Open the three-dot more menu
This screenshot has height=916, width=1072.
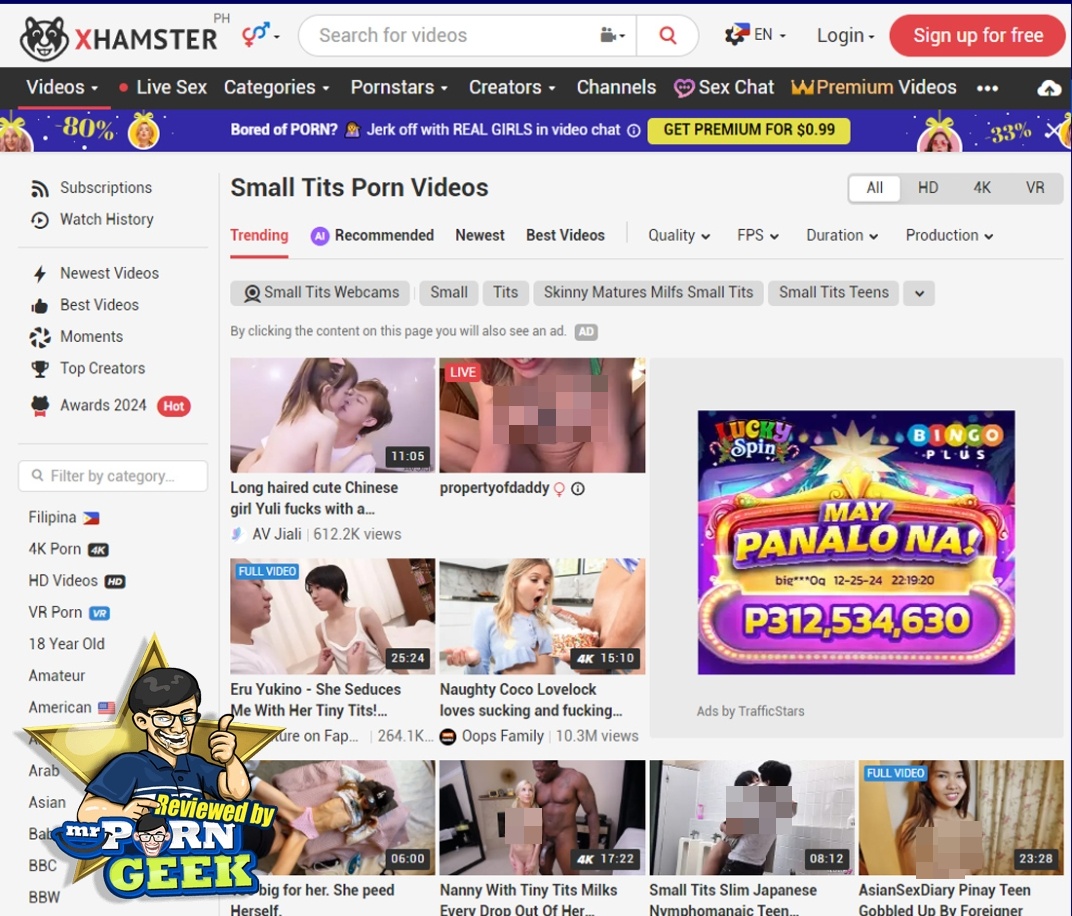987,88
